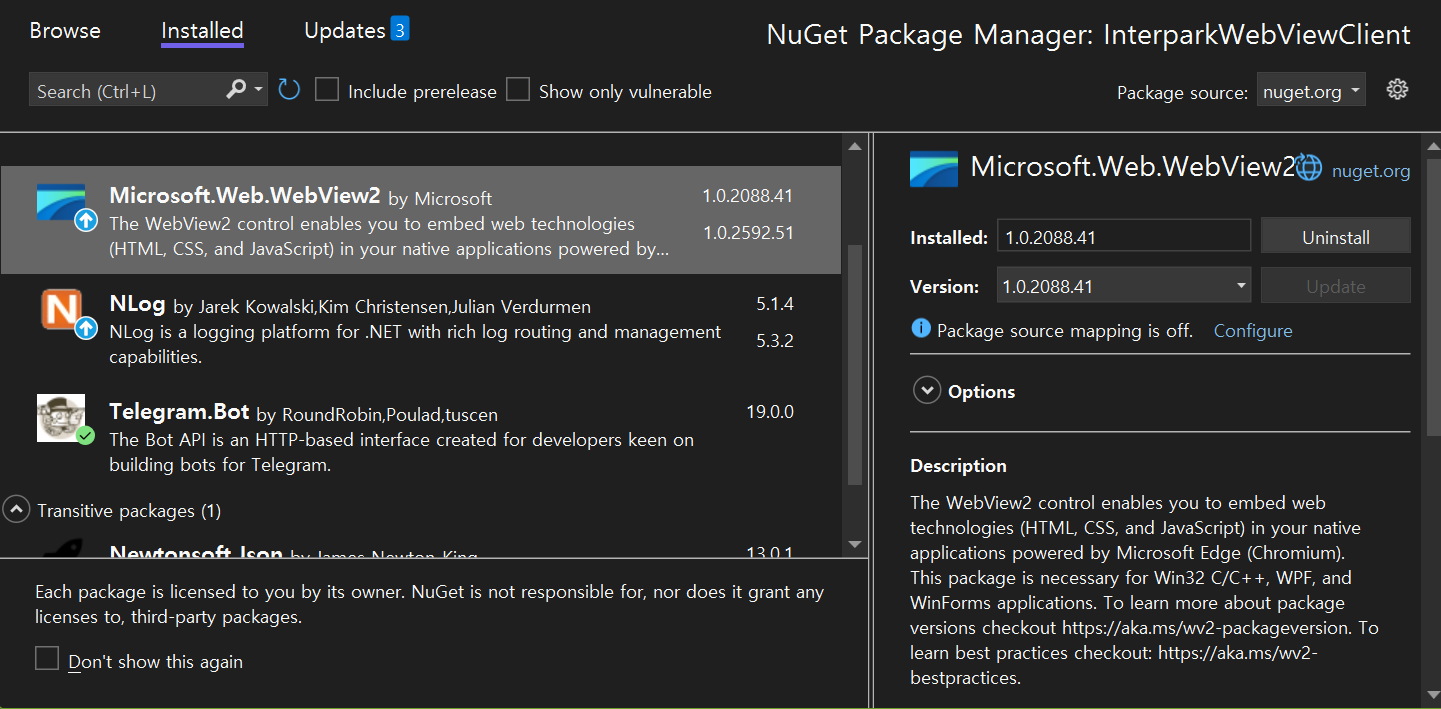Click the WebView2 logo in the details pane
The height and width of the screenshot is (709, 1441).
coord(934,169)
